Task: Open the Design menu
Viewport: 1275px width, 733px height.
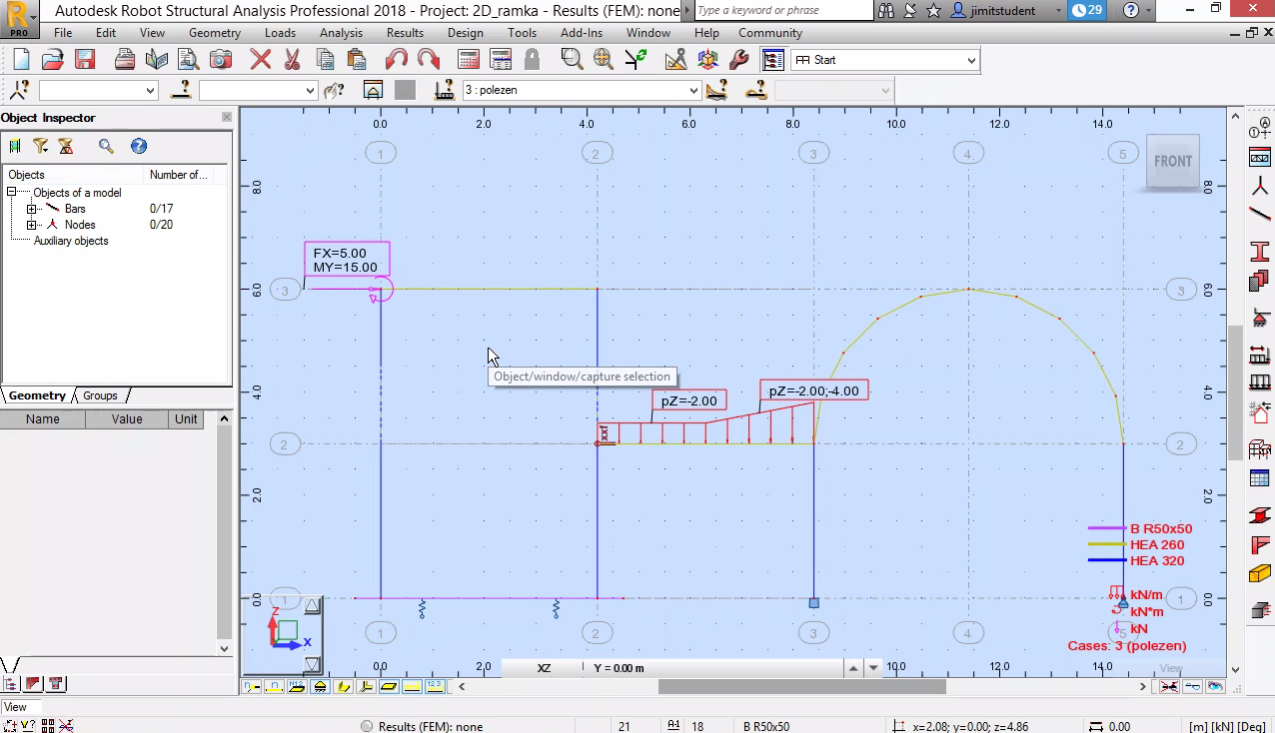Action: (465, 33)
